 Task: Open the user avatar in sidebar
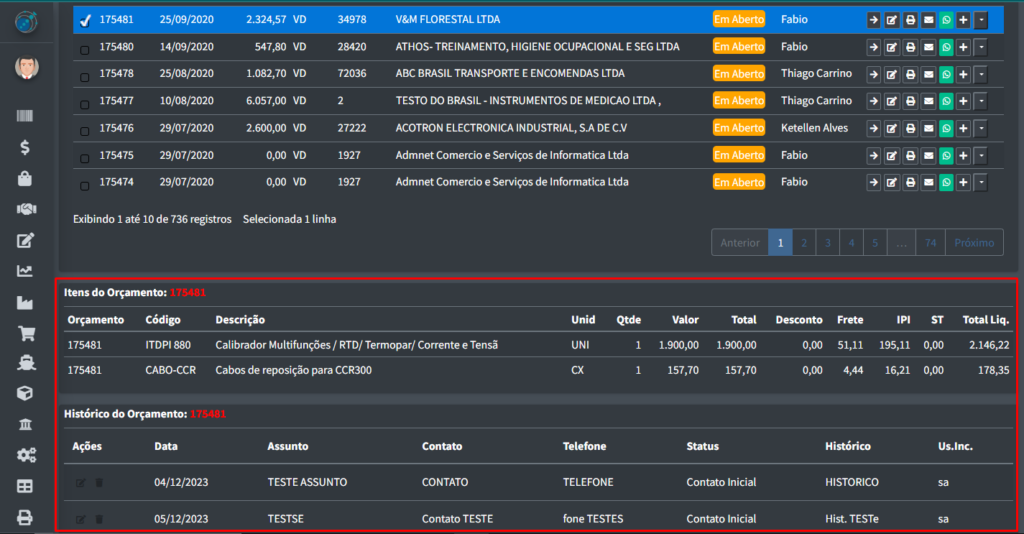pos(26,68)
